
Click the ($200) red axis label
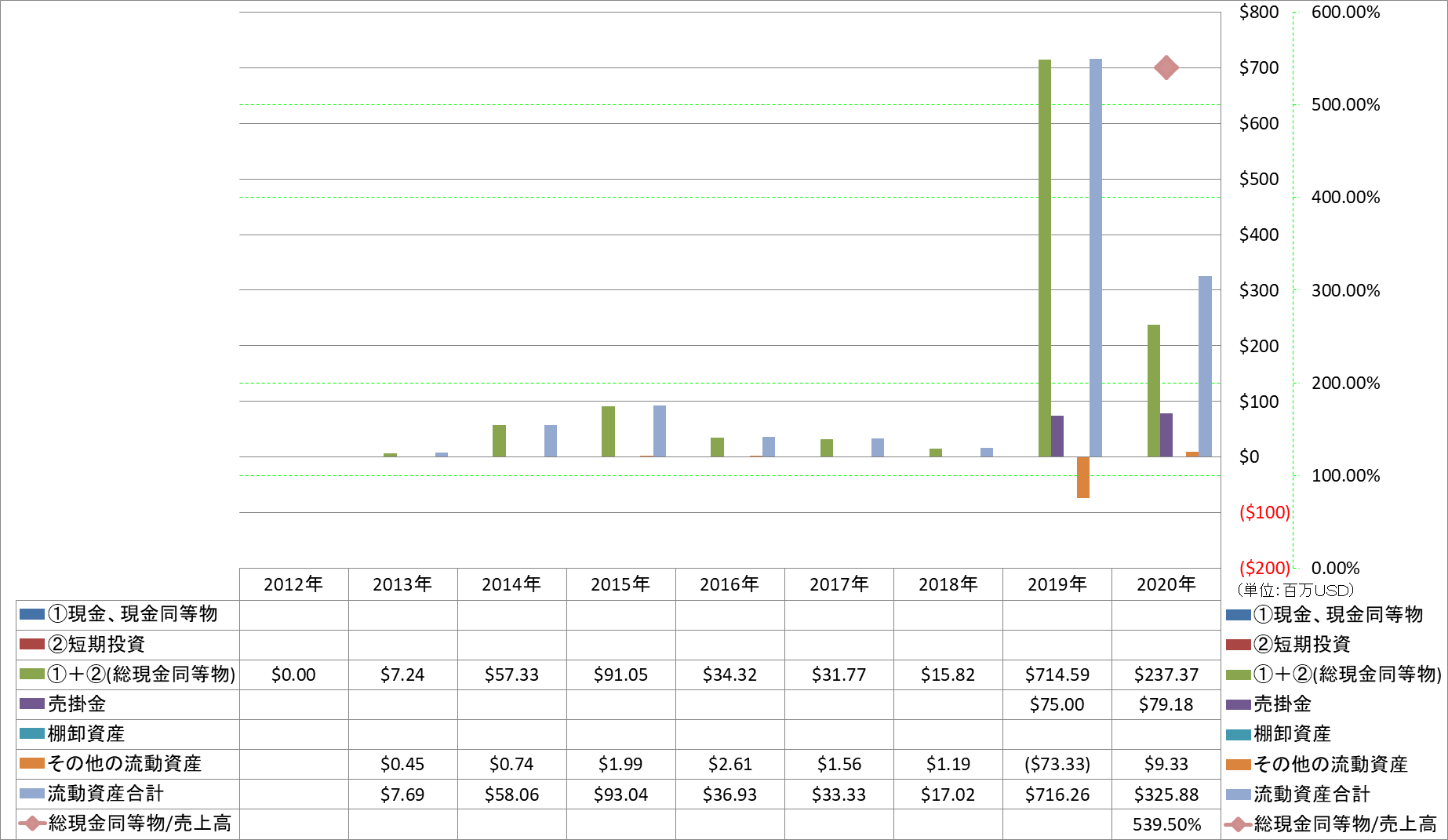coord(1264,568)
